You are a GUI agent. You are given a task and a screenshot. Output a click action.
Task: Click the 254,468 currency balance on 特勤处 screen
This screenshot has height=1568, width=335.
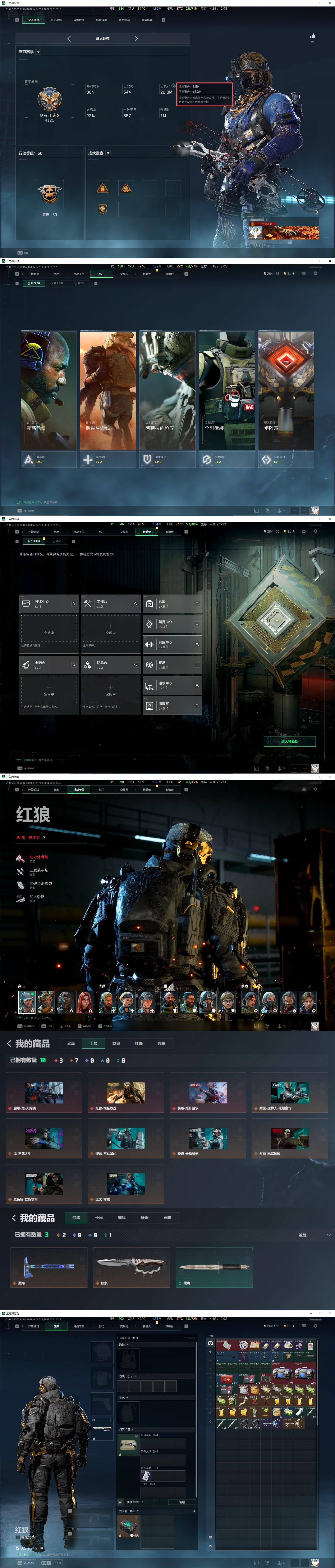pyautogui.click(x=271, y=531)
